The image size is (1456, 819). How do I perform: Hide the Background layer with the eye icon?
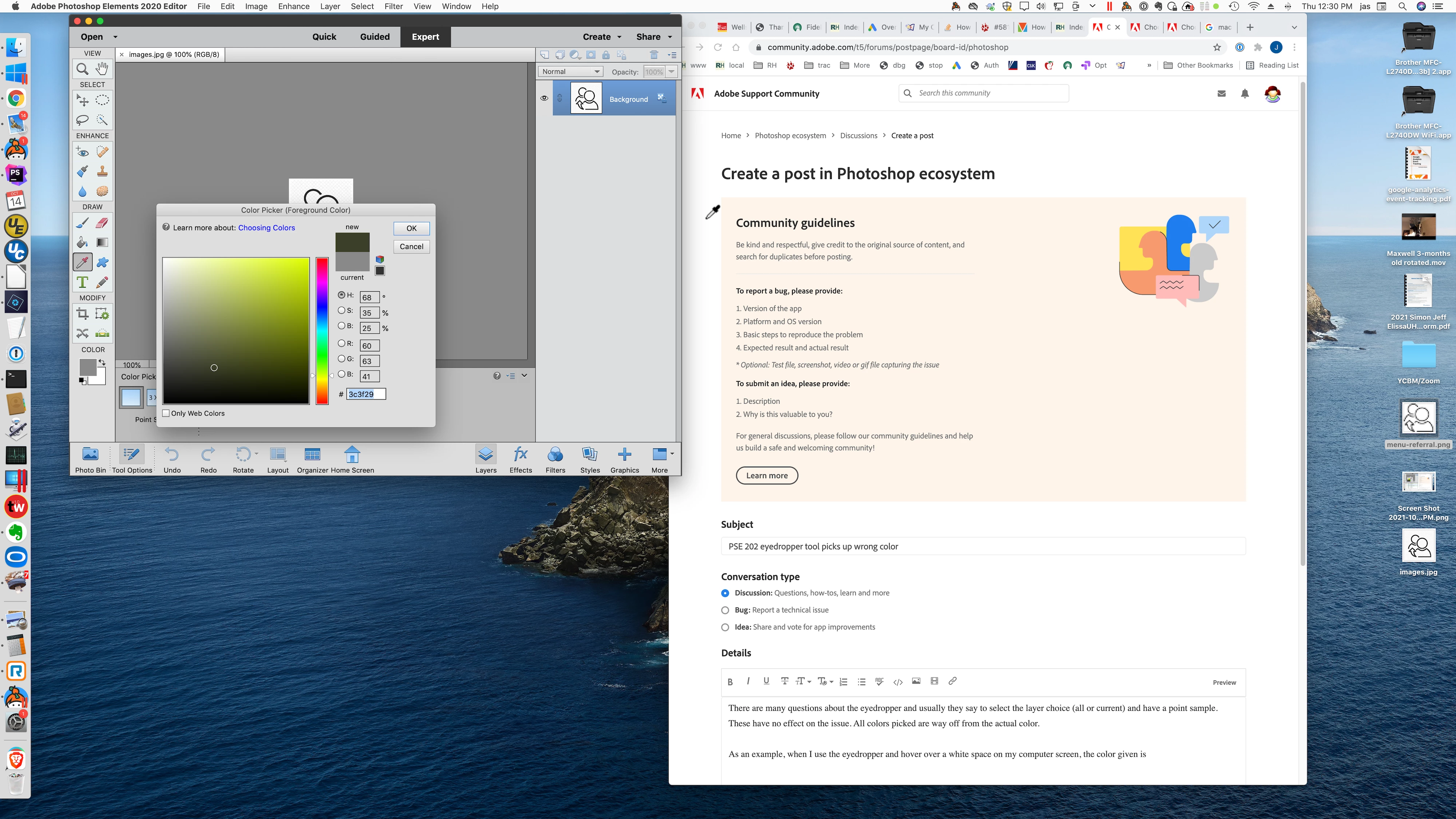click(x=544, y=98)
